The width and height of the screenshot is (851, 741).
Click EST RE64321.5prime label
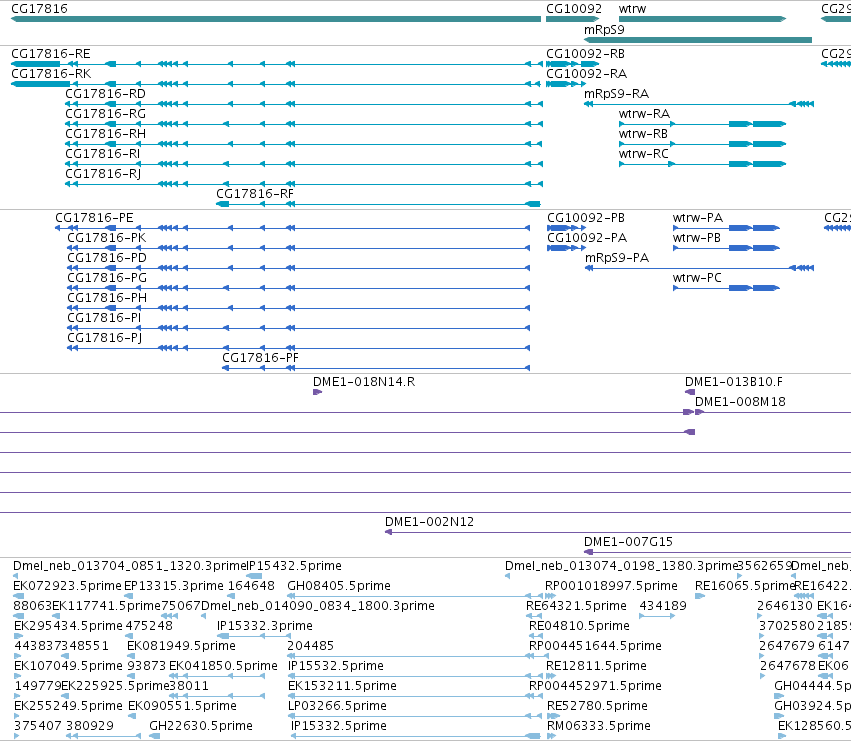(576, 606)
